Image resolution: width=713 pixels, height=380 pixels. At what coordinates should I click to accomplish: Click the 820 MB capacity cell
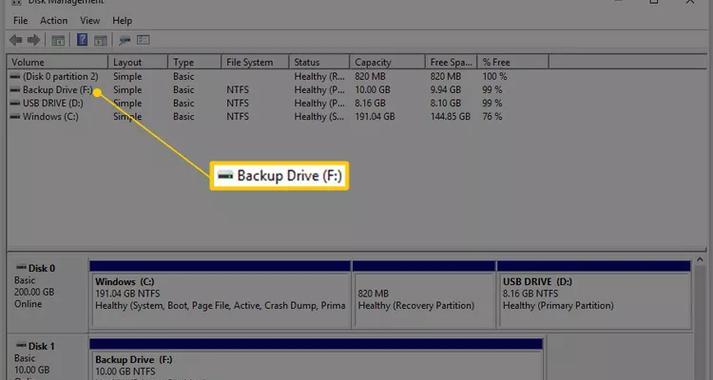coord(369,76)
